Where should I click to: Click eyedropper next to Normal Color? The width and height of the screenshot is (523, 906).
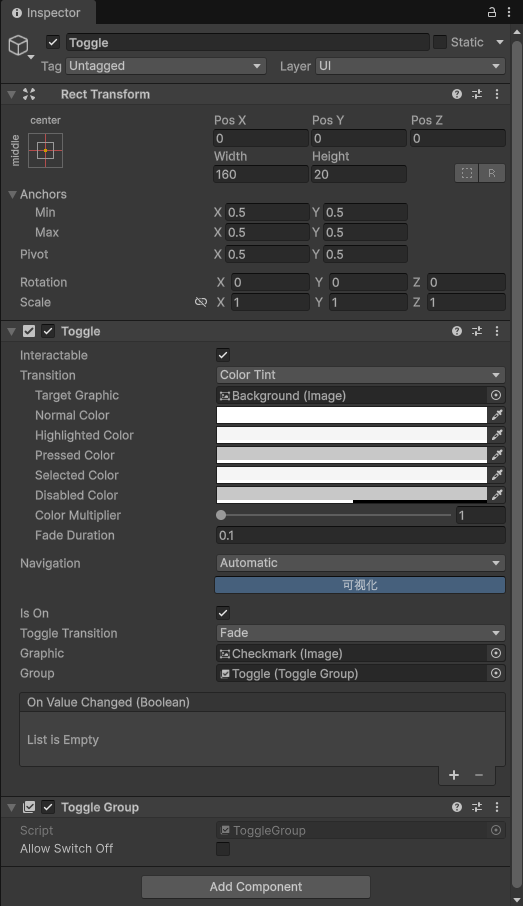pos(496,415)
